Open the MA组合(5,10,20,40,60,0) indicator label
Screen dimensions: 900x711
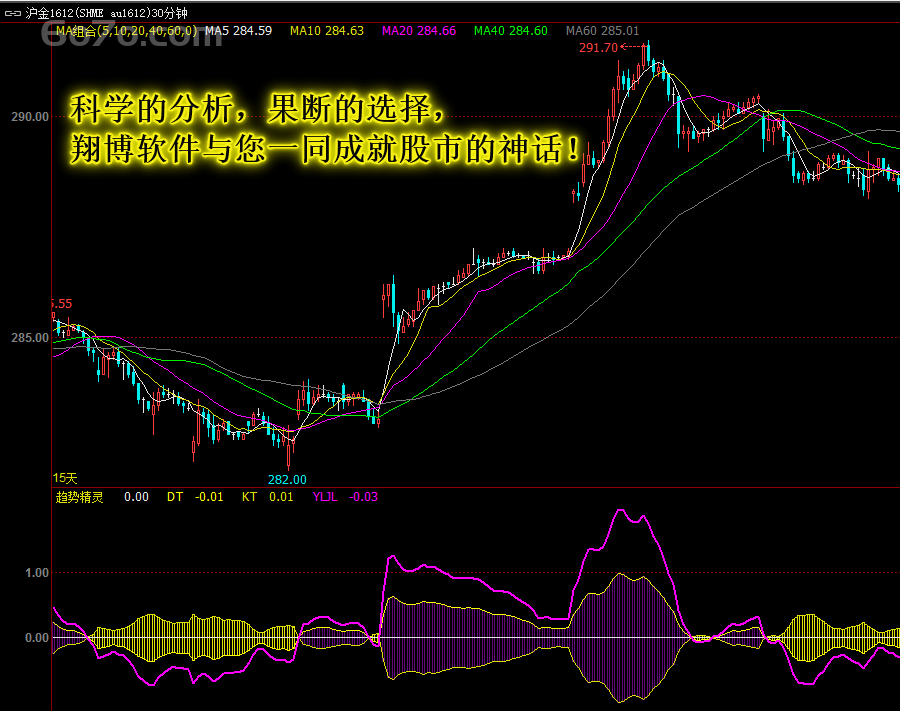coord(126,31)
